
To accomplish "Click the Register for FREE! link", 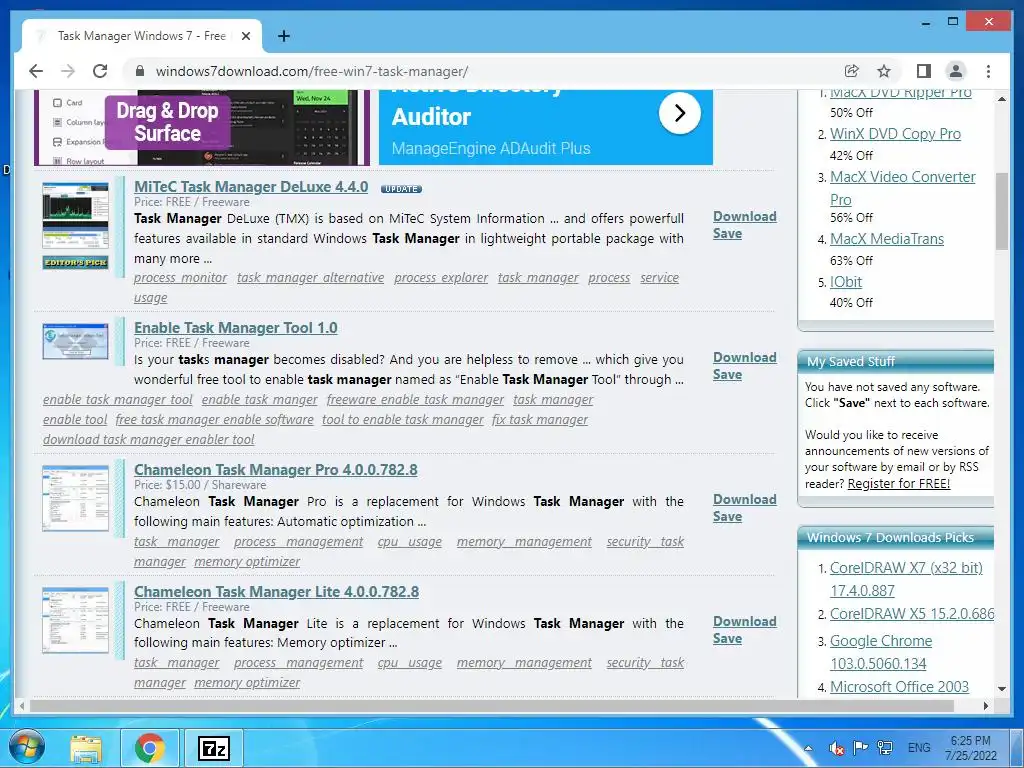I will click(899, 484).
